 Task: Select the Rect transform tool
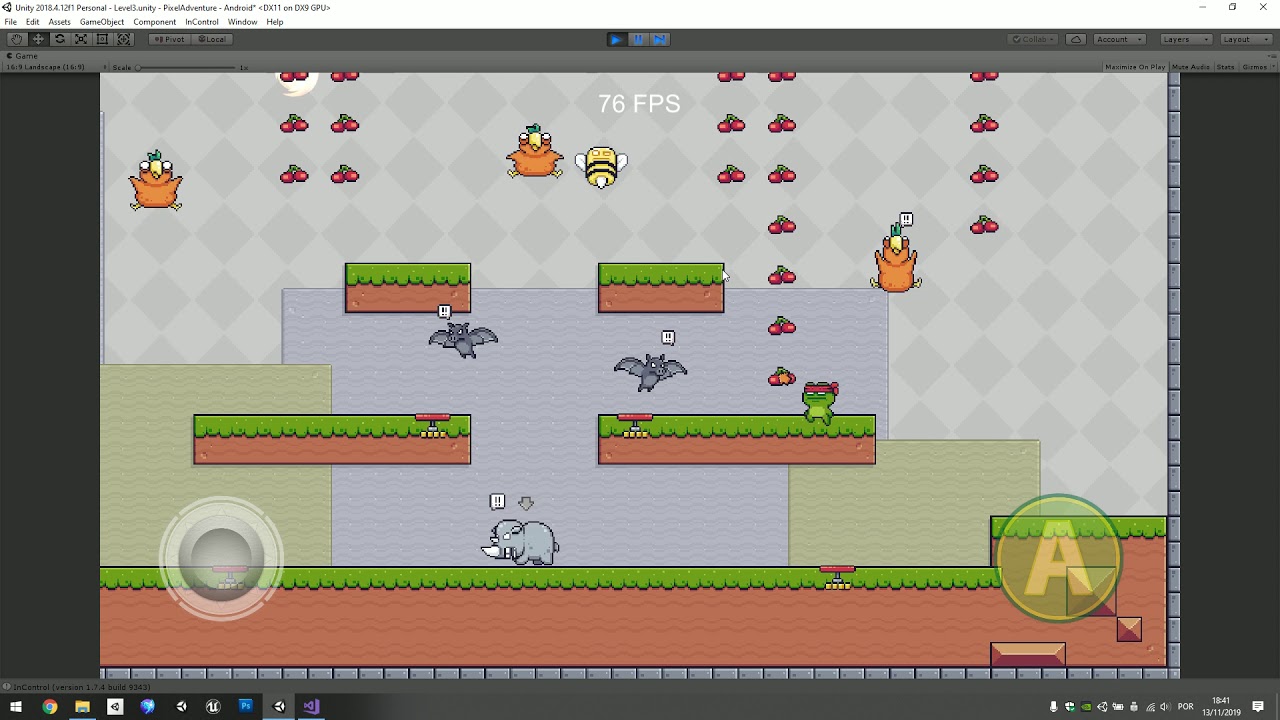point(102,39)
